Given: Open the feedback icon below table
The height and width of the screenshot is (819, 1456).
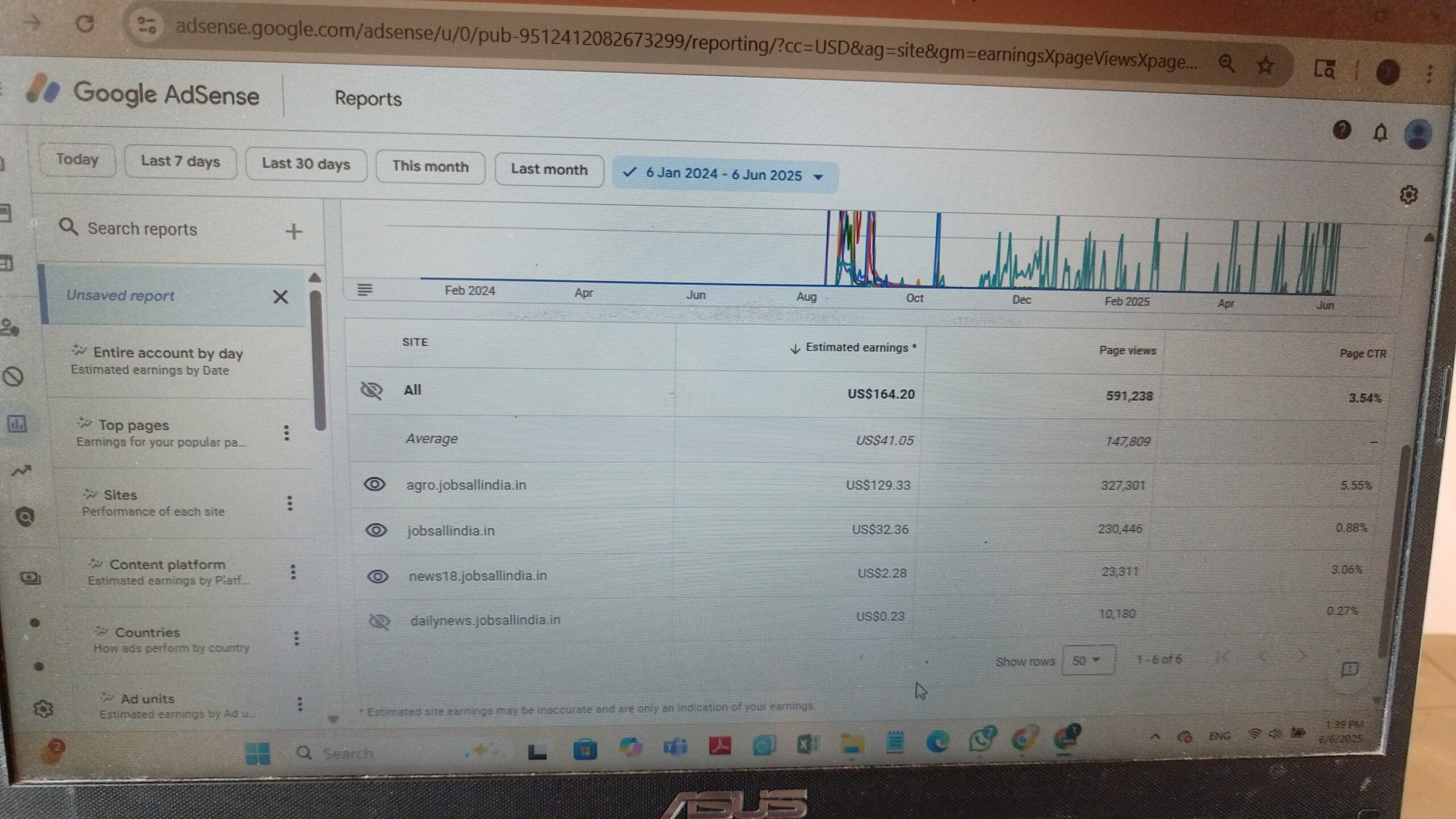Looking at the screenshot, I should [x=1350, y=669].
